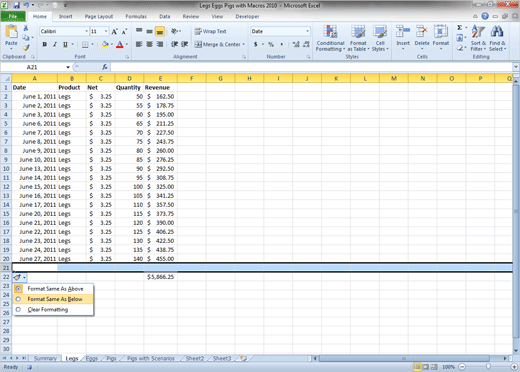Image resolution: width=520 pixels, height=372 pixels.
Task: Select Clear Formatting option
Action: pyautogui.click(x=53, y=309)
